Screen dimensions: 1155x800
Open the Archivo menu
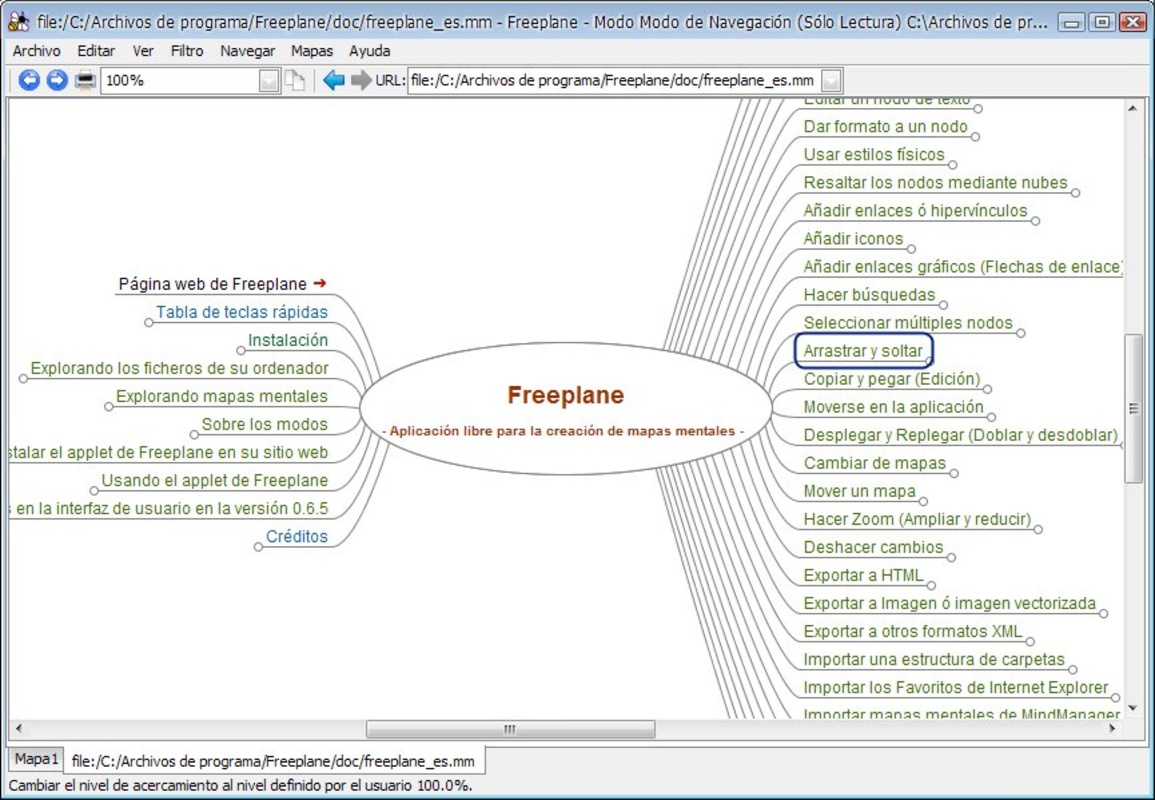coord(37,51)
